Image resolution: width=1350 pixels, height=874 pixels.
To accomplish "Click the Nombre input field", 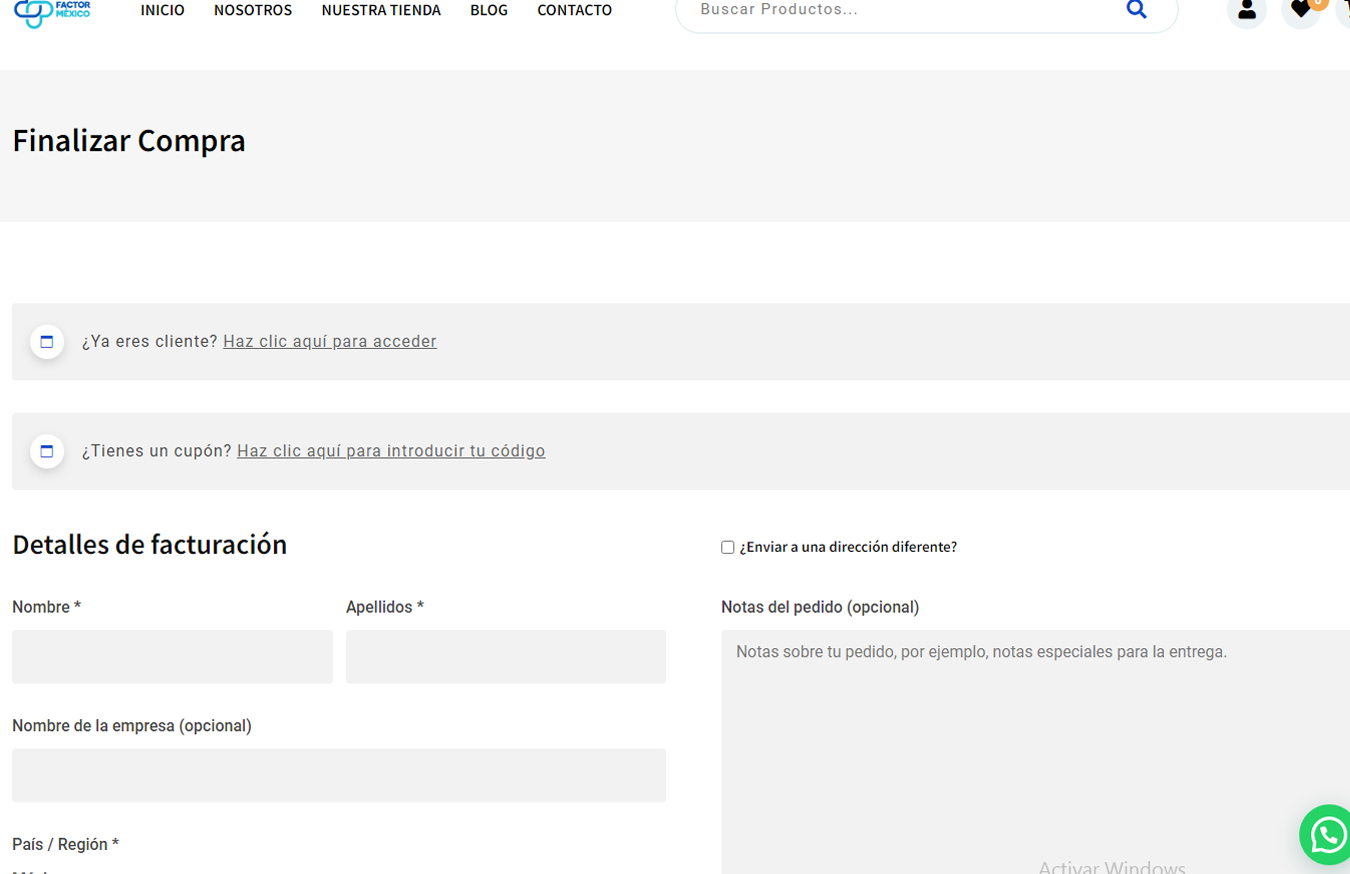I will (172, 657).
